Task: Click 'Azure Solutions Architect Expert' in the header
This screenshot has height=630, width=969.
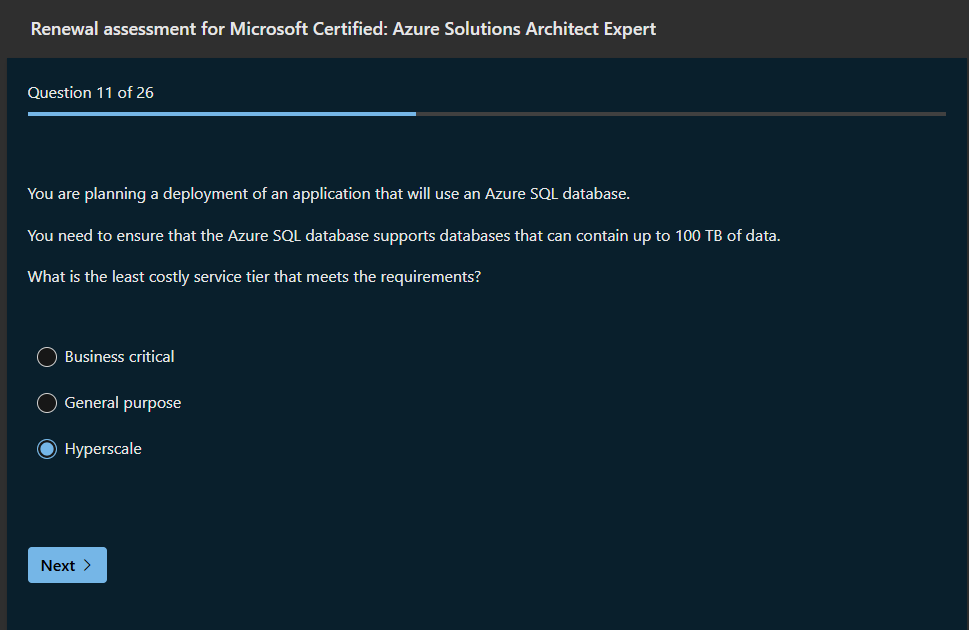Action: click(x=524, y=29)
